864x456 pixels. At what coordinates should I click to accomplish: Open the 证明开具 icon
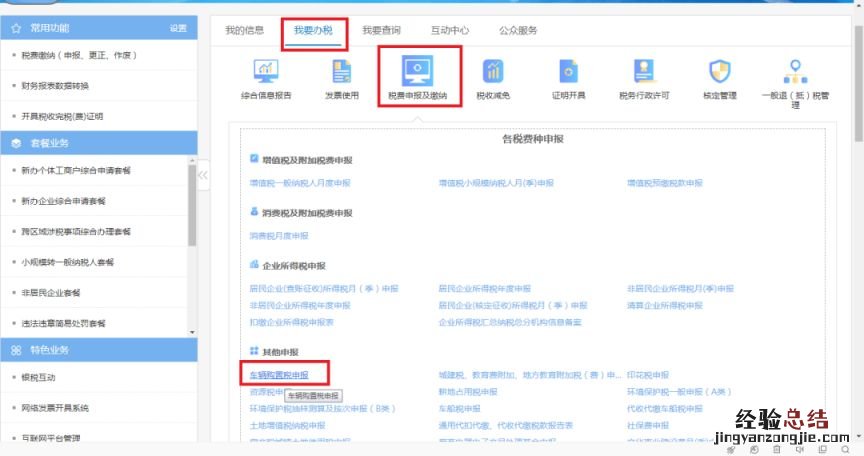tap(569, 72)
